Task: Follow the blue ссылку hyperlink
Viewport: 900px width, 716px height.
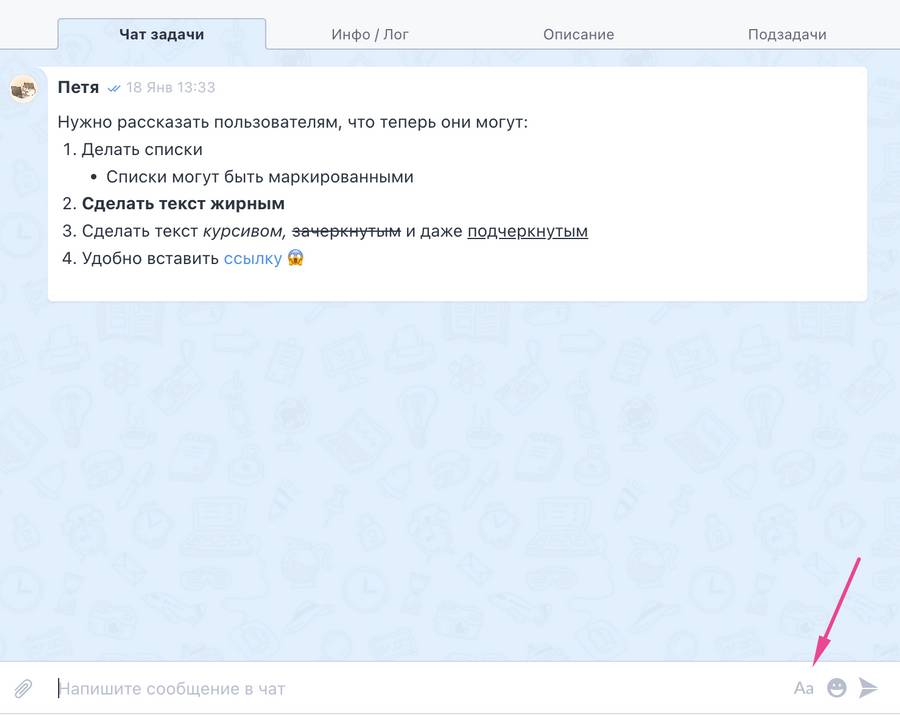Action: coord(252,258)
